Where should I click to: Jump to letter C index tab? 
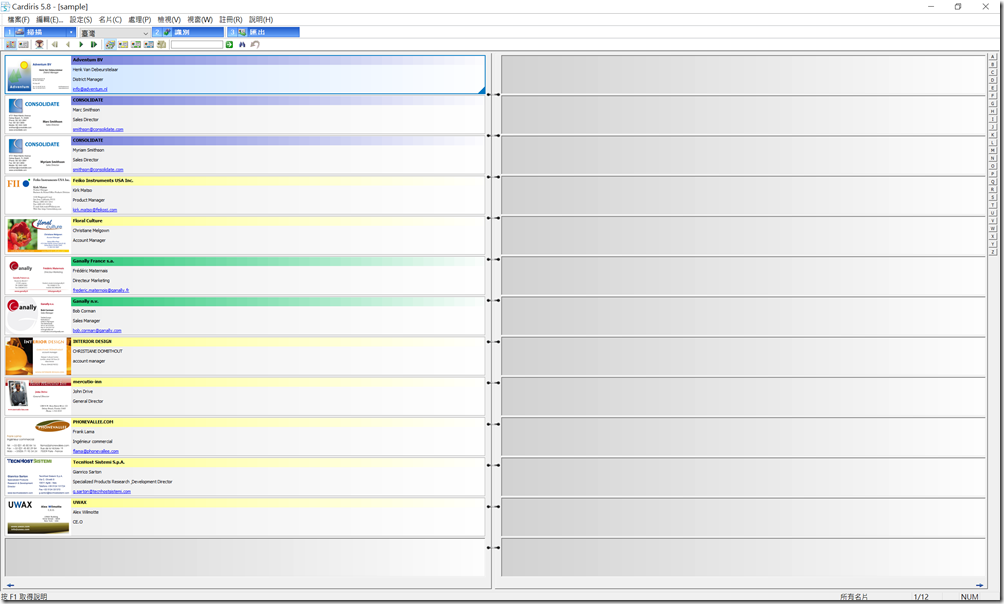(x=993, y=72)
